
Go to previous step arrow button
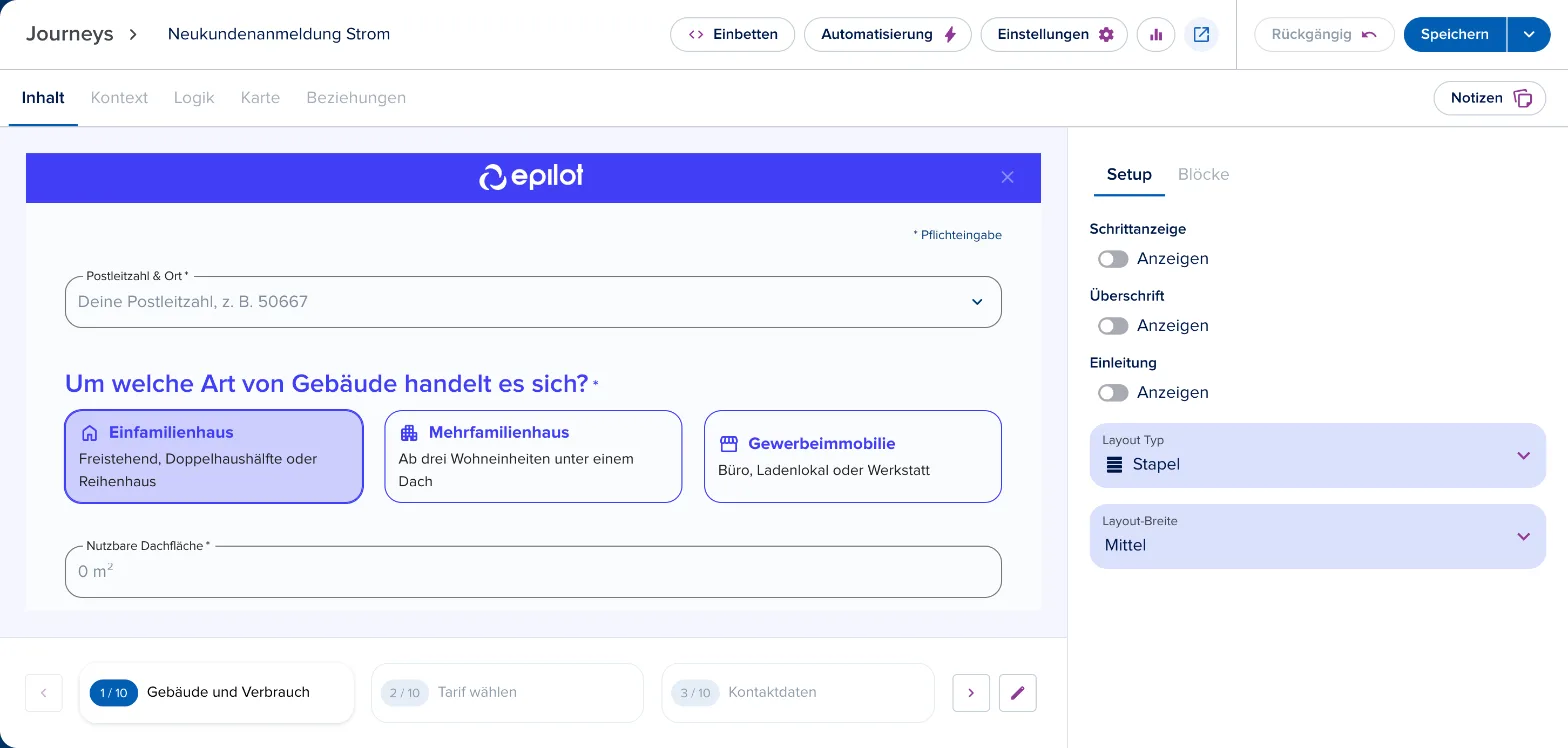[44, 692]
